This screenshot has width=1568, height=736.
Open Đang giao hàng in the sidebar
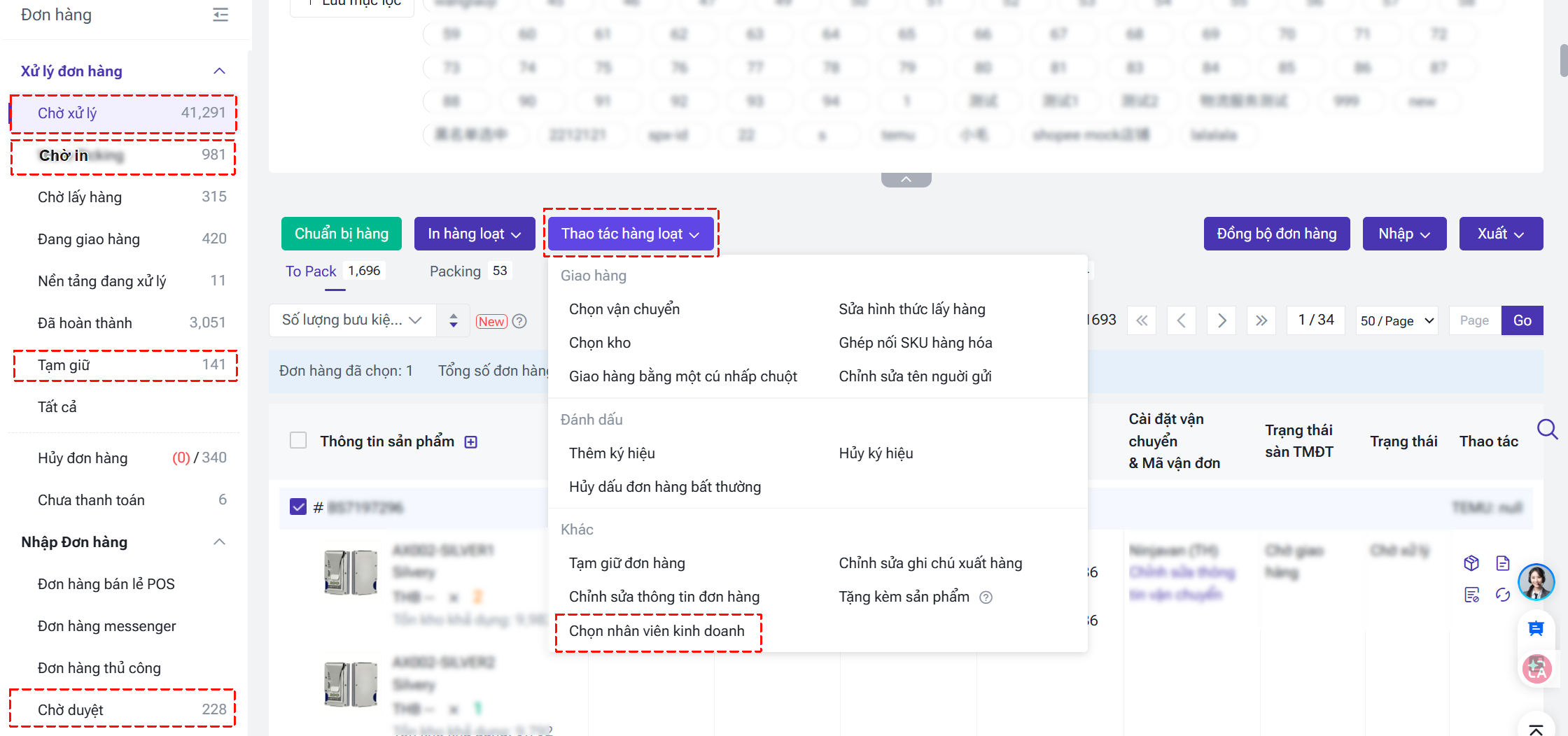[x=123, y=239]
